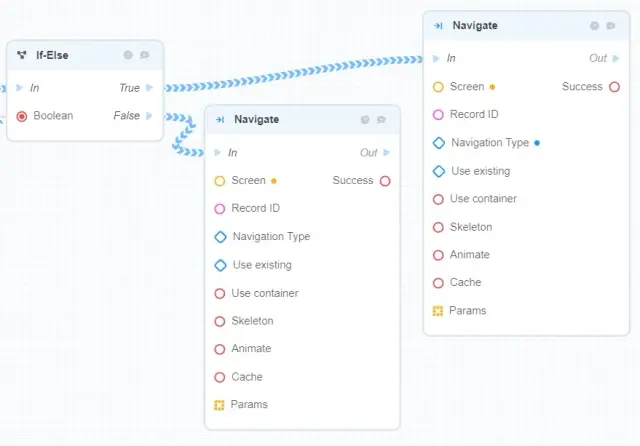Click comment icon on True-branch Navigate node

click(x=611, y=26)
